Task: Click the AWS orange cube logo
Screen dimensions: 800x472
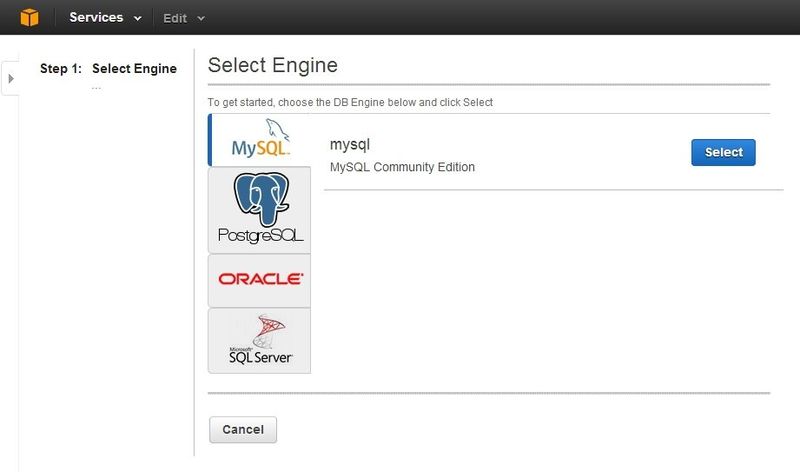Action: pos(30,17)
